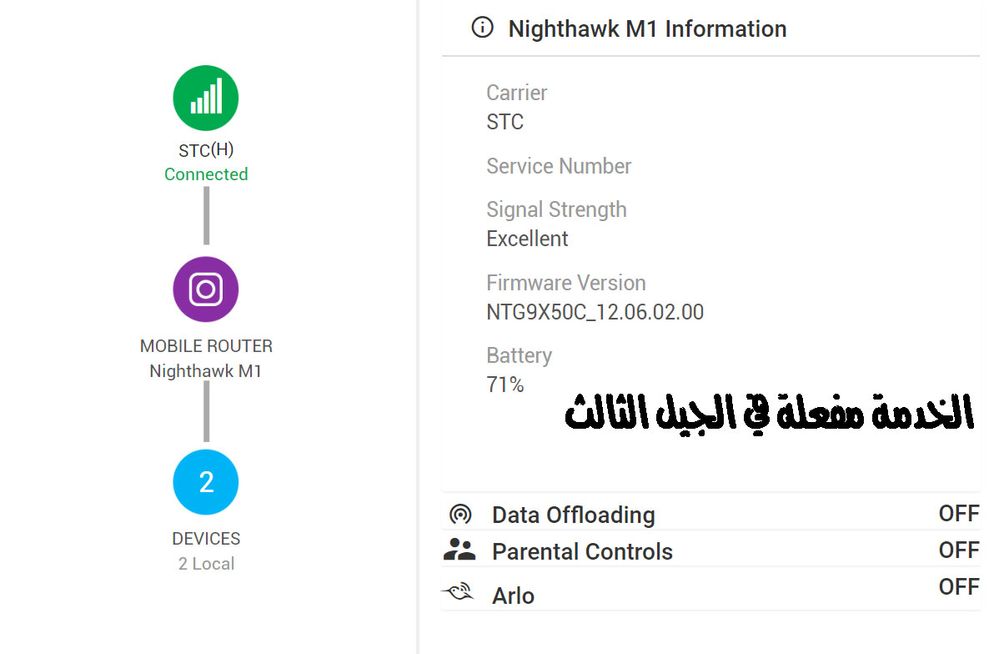Click the 2 Local devices text
999x654 pixels.
[x=206, y=563]
